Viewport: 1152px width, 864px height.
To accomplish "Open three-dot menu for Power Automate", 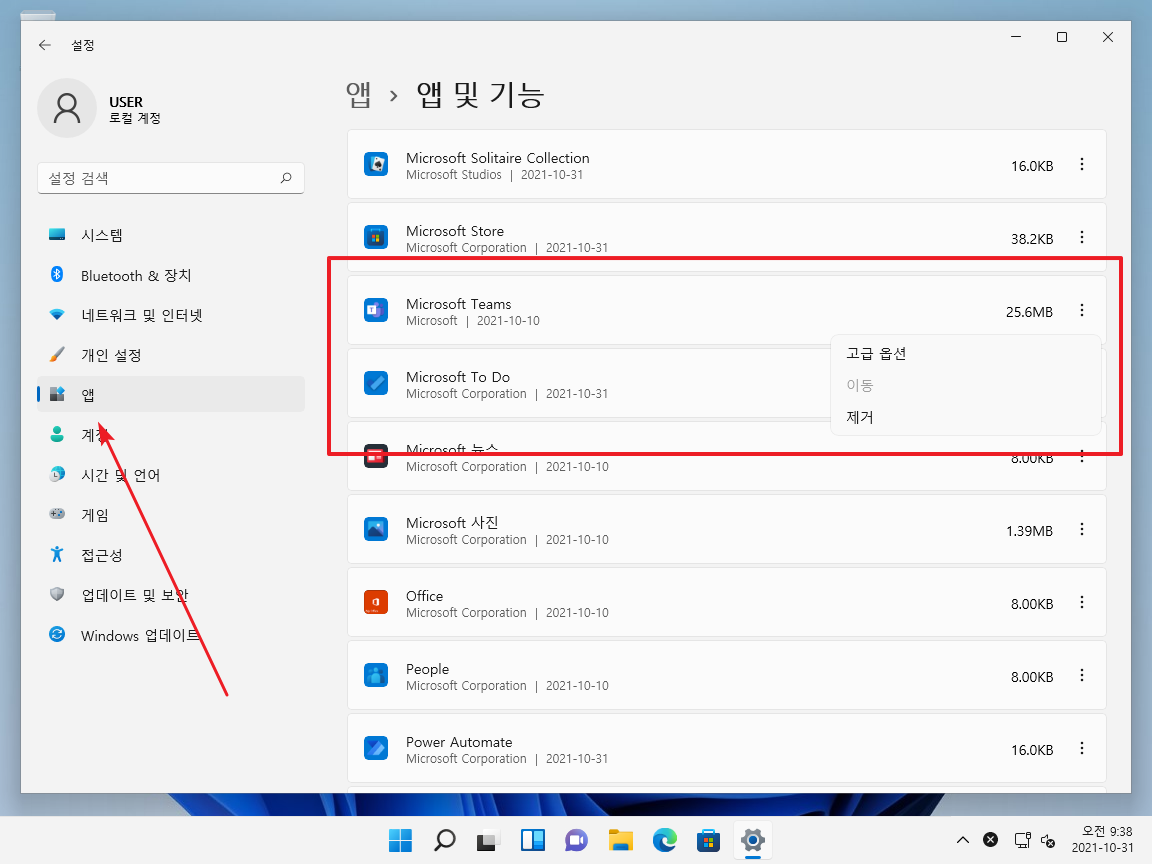I will pos(1081,748).
